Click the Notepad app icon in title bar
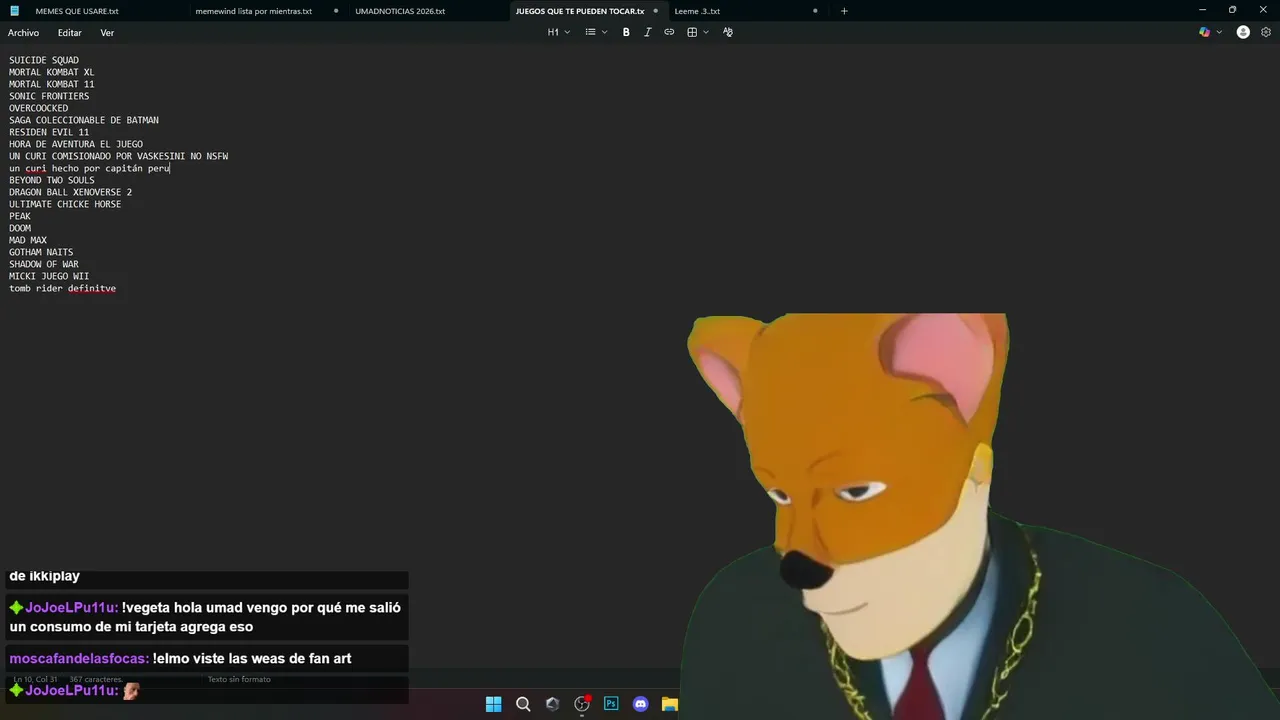 (14, 11)
